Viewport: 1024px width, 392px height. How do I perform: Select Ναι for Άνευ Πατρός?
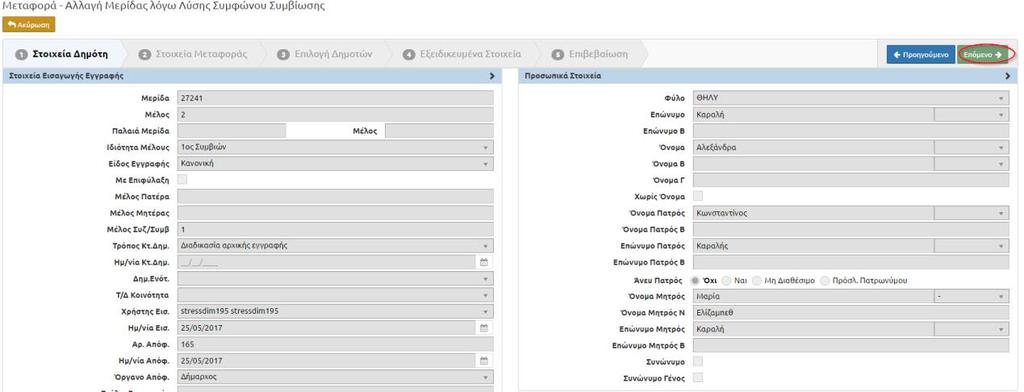tap(726, 280)
